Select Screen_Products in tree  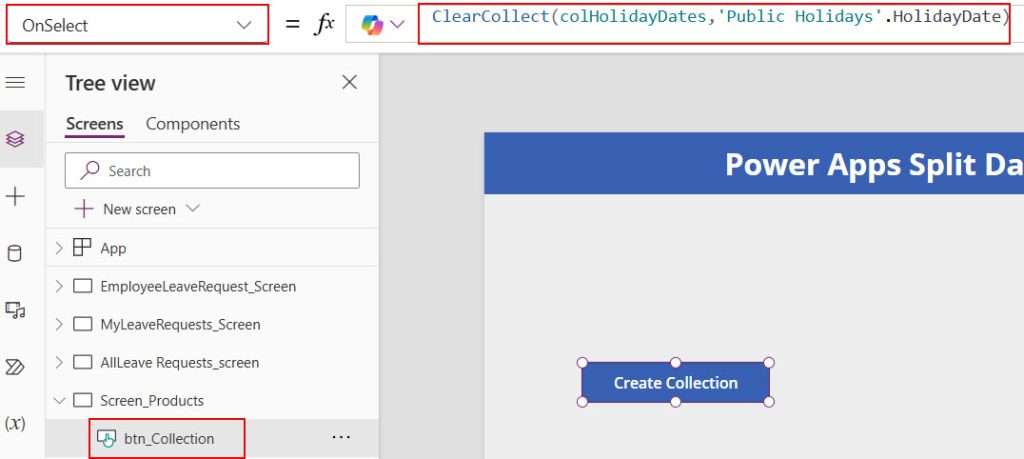pyautogui.click(x=152, y=400)
